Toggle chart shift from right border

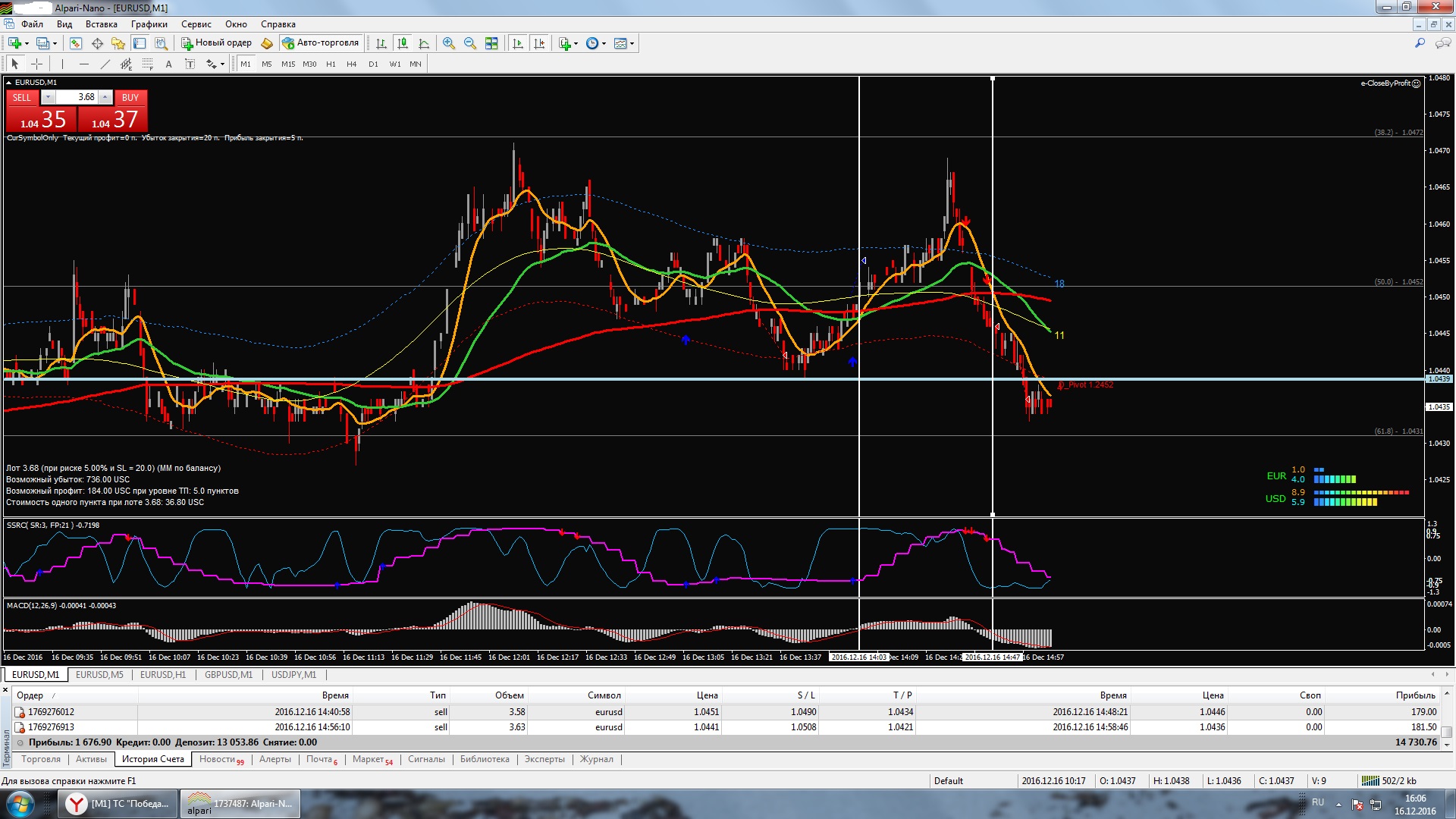click(x=539, y=43)
